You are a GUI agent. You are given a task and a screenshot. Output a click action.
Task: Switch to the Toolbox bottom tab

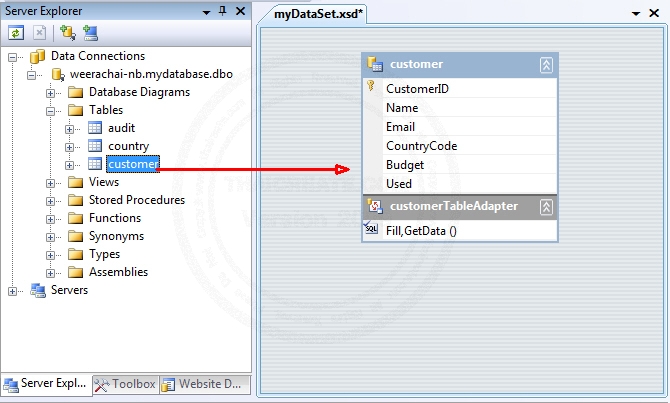click(125, 384)
